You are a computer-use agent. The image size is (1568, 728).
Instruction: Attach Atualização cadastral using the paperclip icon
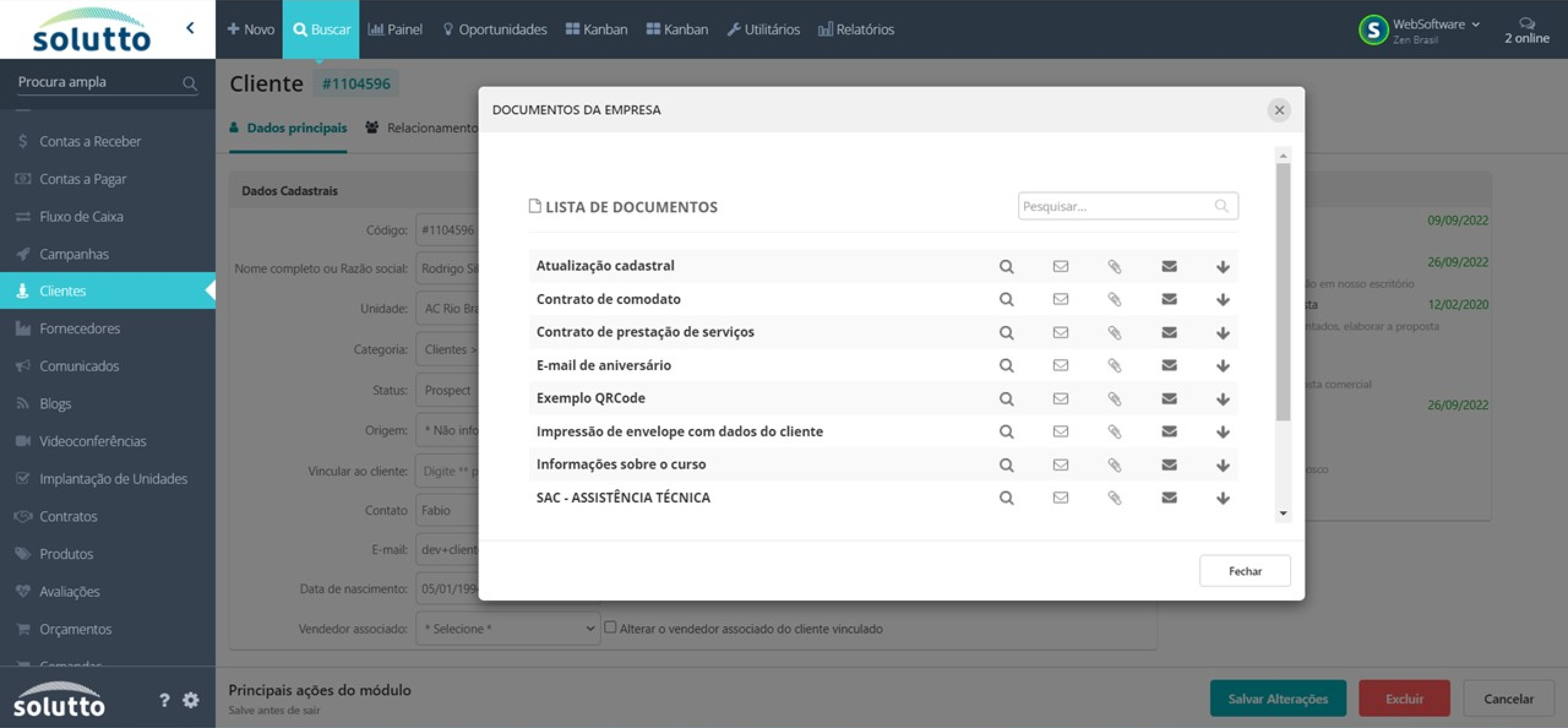(x=1114, y=266)
